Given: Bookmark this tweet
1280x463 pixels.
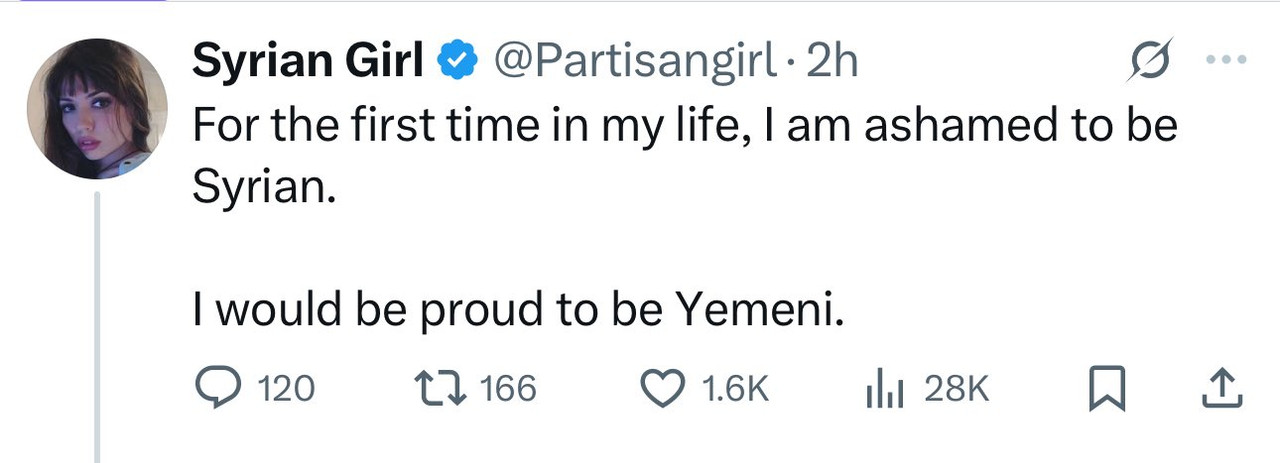Looking at the screenshot, I should (1106, 390).
